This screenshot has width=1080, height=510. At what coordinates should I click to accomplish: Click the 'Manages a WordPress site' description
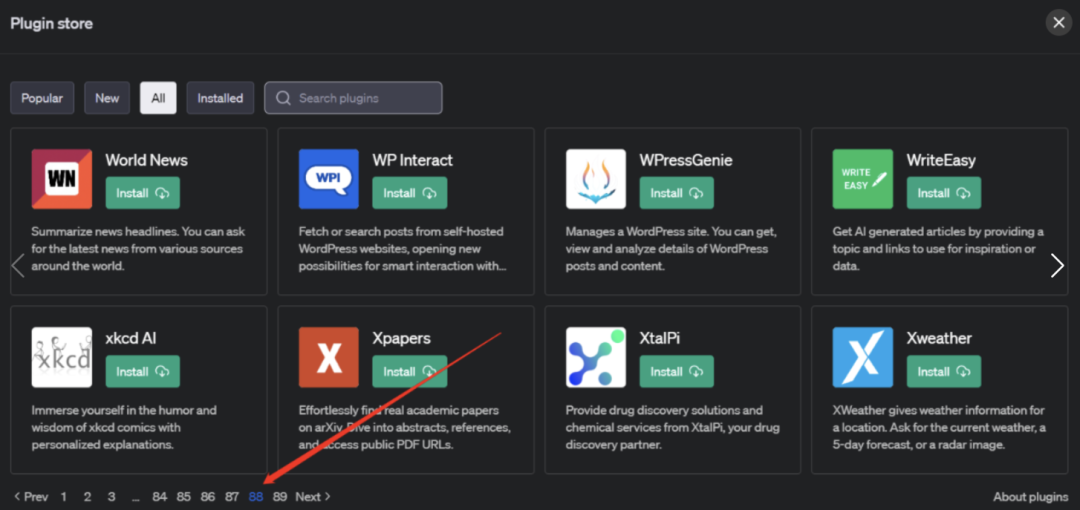[672, 249]
